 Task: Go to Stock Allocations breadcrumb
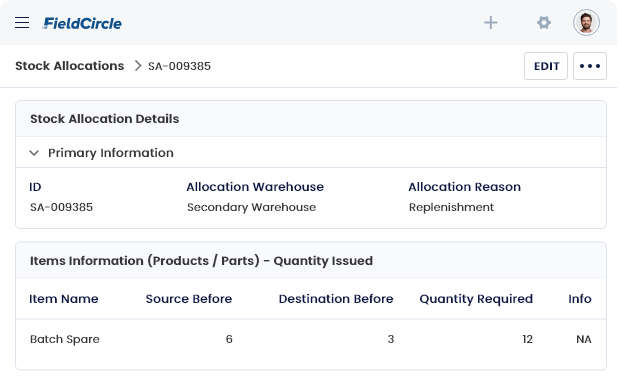70,66
